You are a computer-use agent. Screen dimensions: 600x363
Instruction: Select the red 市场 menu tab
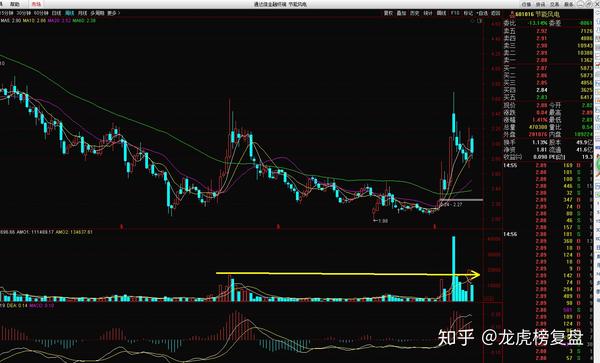[x=36, y=4]
